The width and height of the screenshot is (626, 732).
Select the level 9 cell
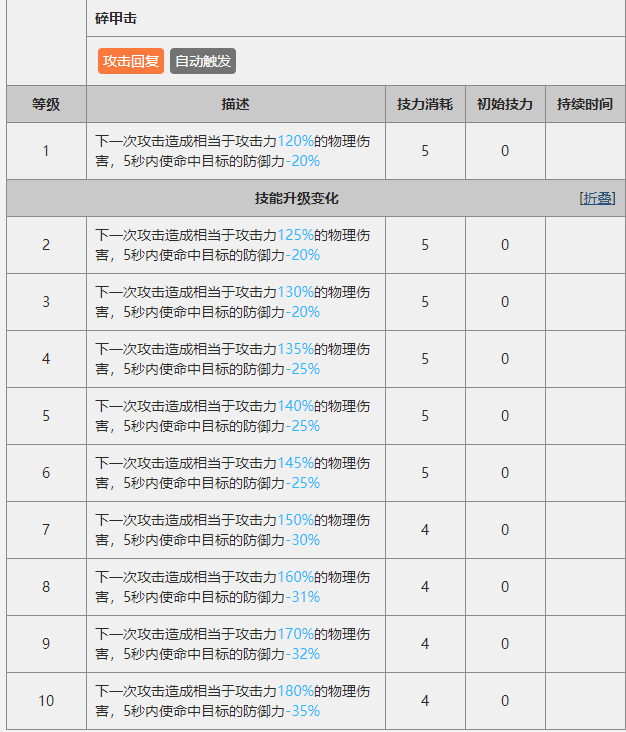[46, 644]
